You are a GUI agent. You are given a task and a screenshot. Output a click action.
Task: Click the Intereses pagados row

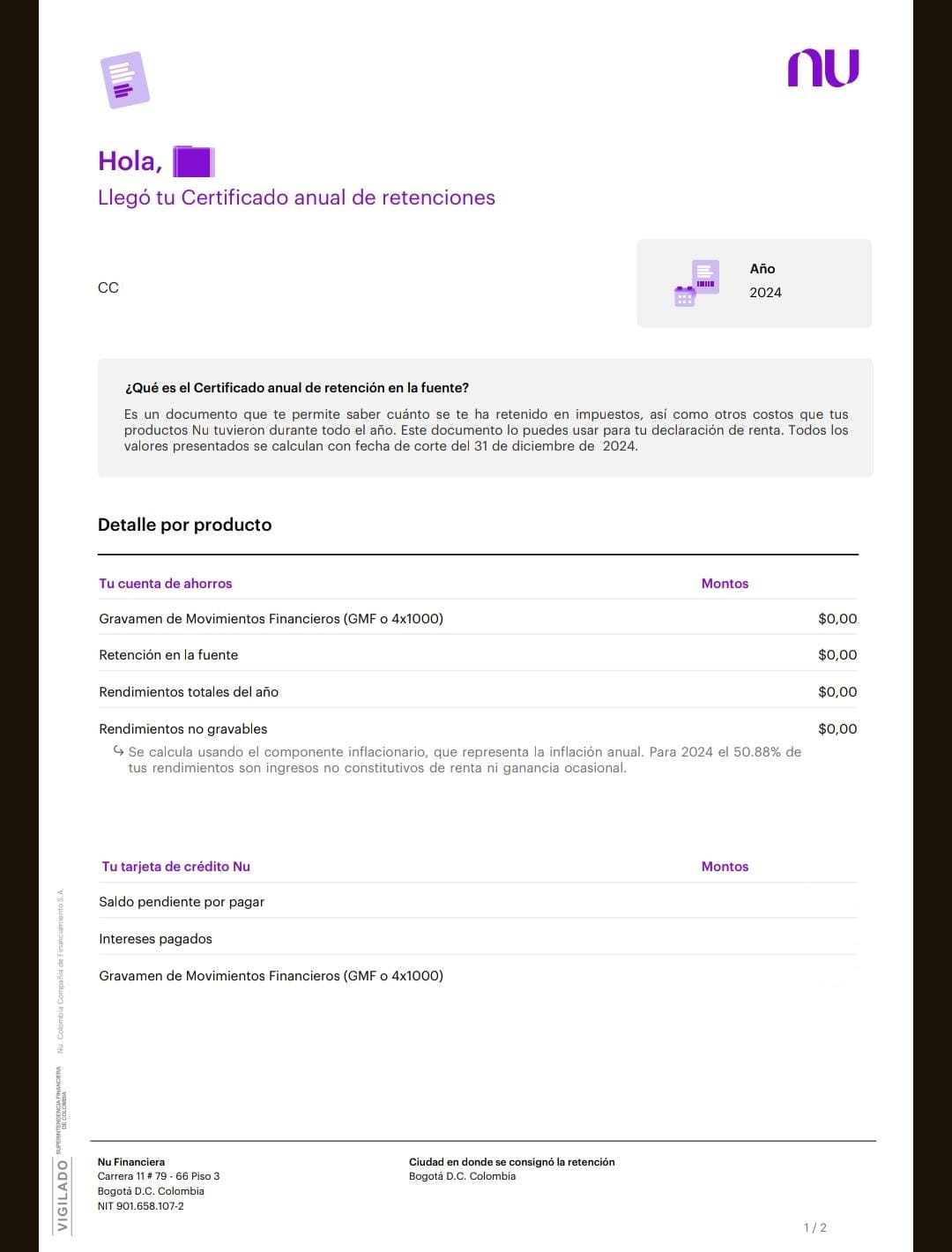[478, 939]
